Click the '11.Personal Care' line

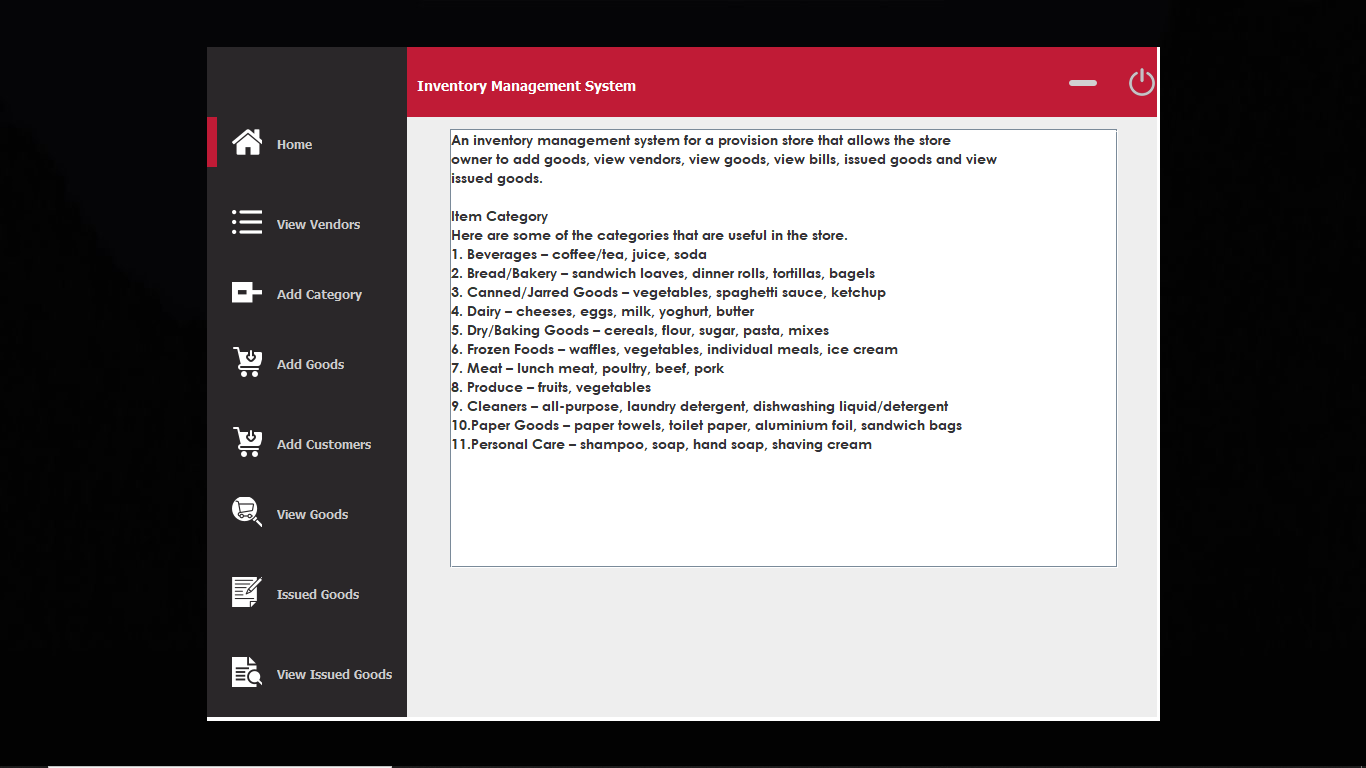pos(661,445)
